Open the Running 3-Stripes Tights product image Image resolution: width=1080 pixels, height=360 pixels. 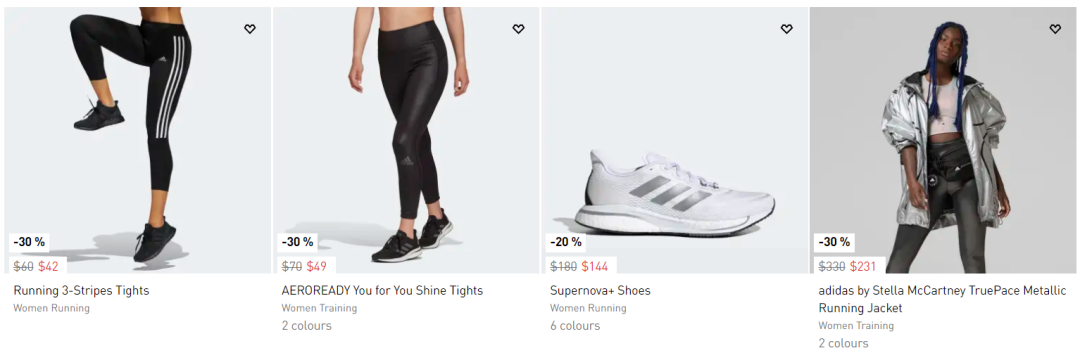pos(138,140)
